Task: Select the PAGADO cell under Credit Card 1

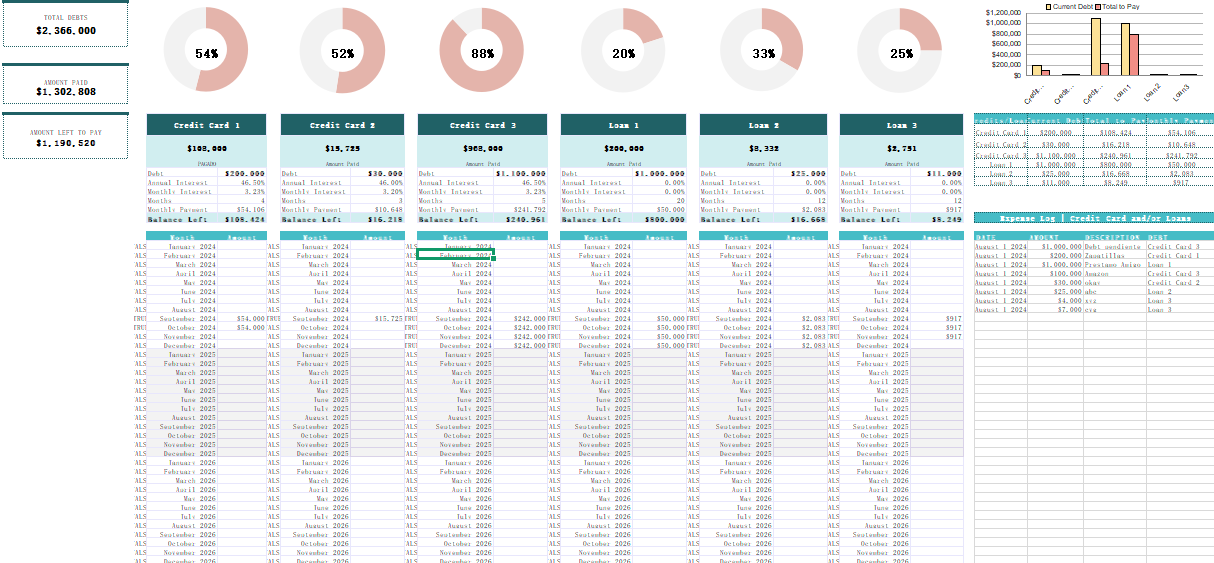Action: (x=207, y=163)
